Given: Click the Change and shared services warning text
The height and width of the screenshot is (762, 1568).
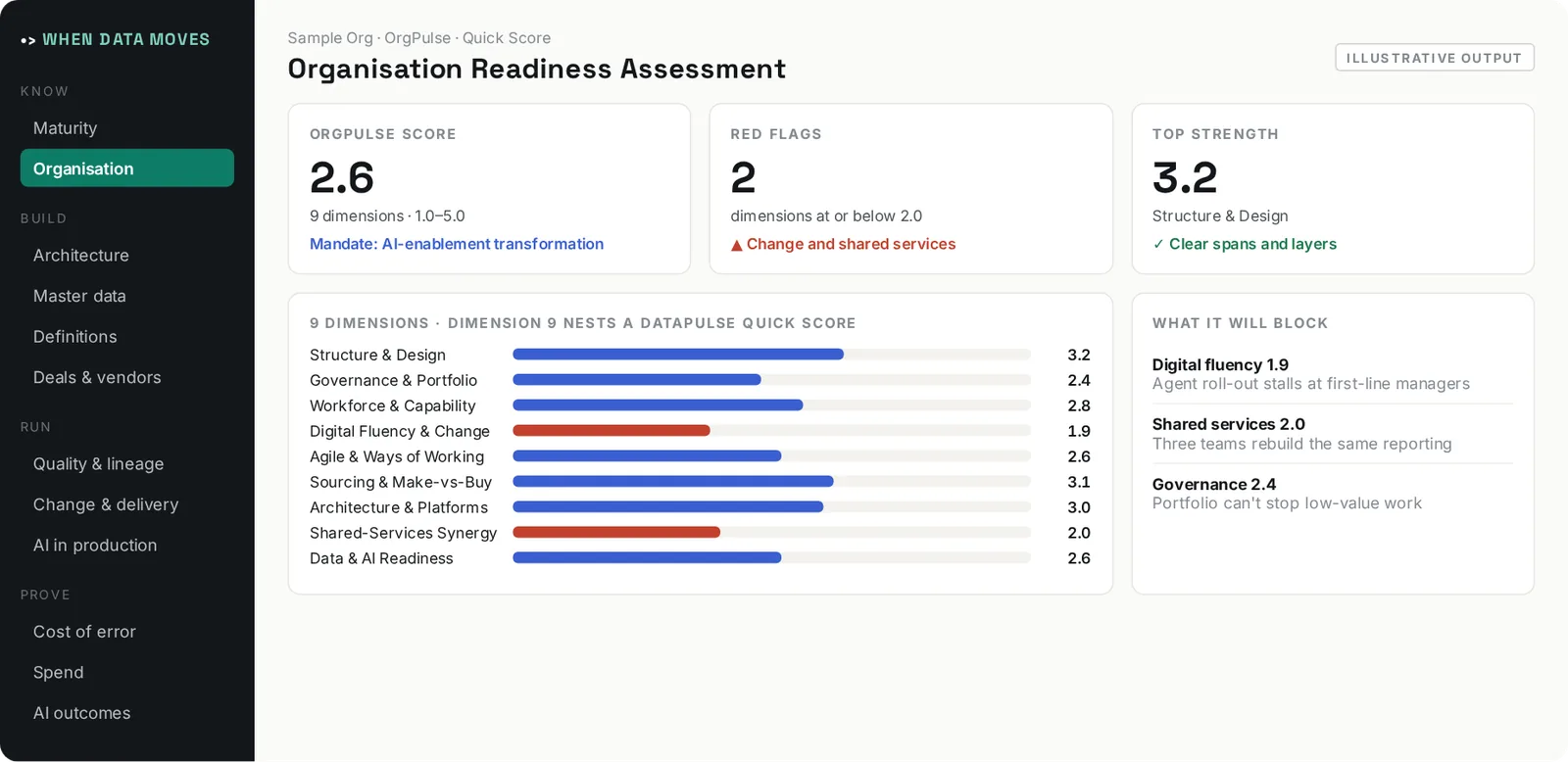Looking at the screenshot, I should click(x=851, y=244).
